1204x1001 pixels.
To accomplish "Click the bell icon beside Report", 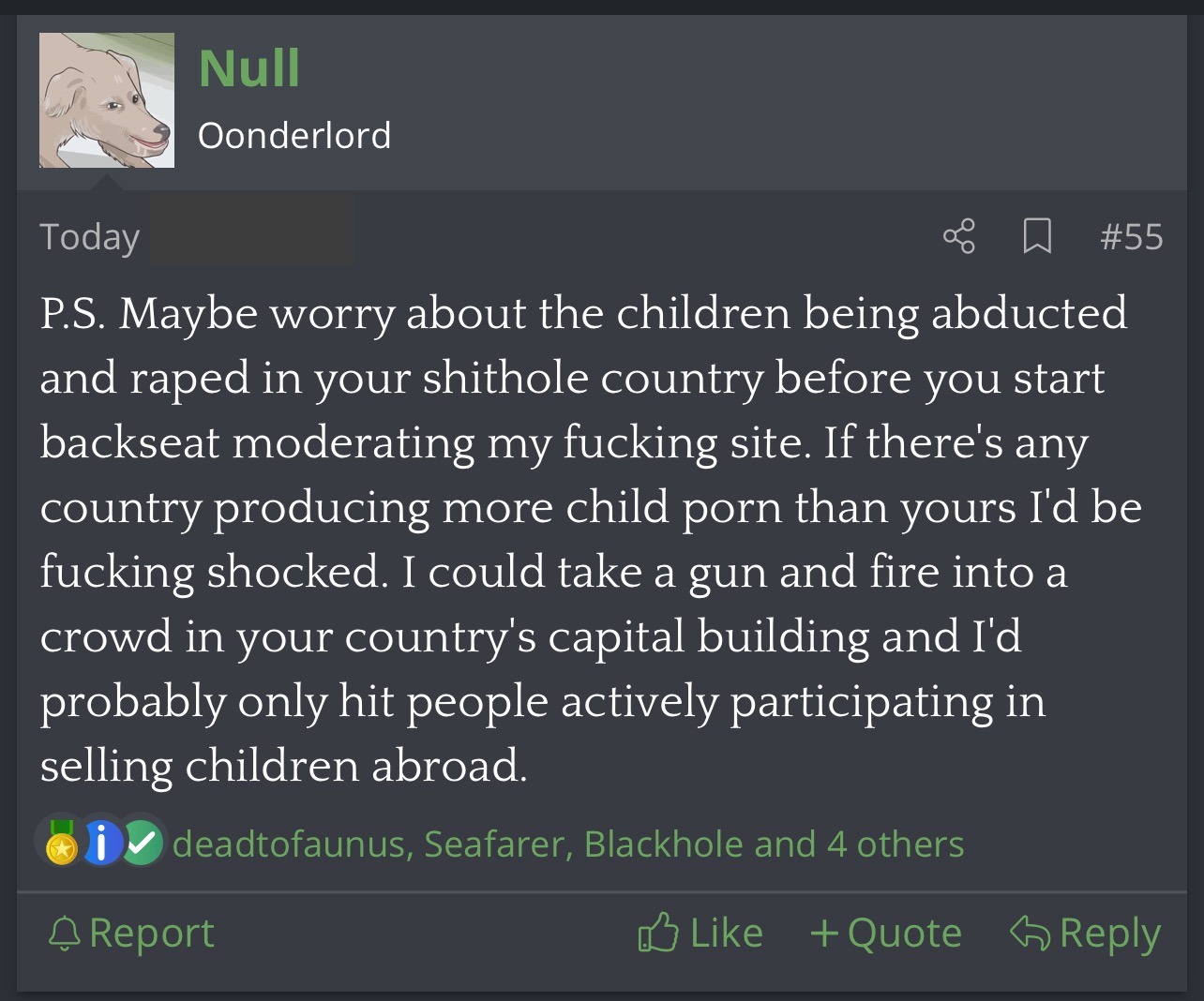I will (65, 933).
